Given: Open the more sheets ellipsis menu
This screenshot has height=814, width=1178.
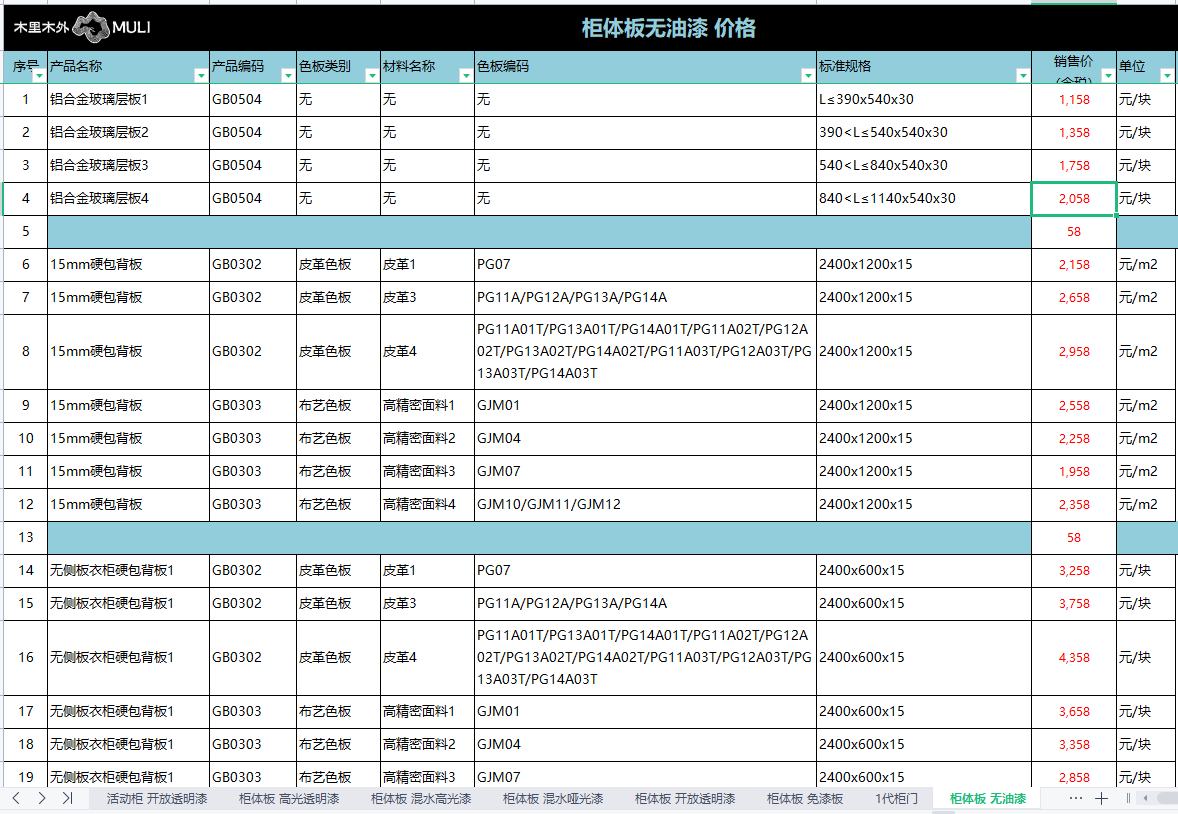Looking at the screenshot, I should pos(1076,798).
